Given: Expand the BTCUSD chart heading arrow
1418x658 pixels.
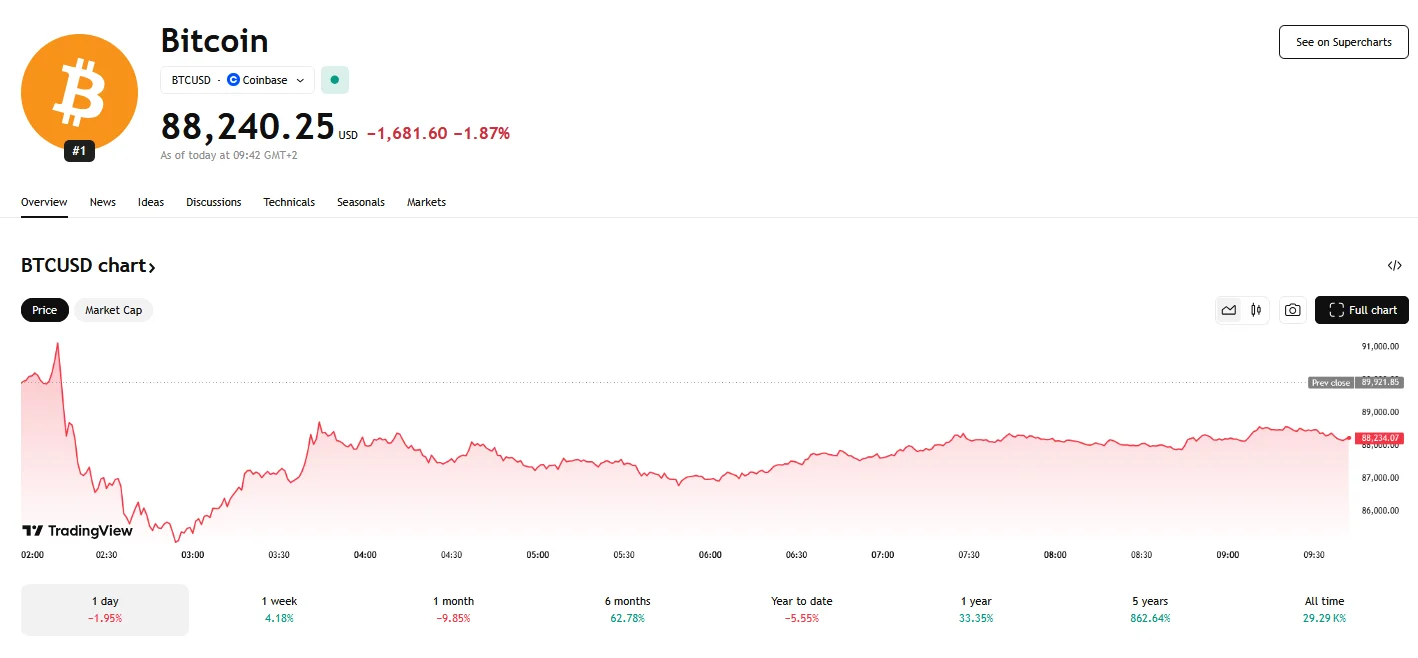Looking at the screenshot, I should point(152,267).
